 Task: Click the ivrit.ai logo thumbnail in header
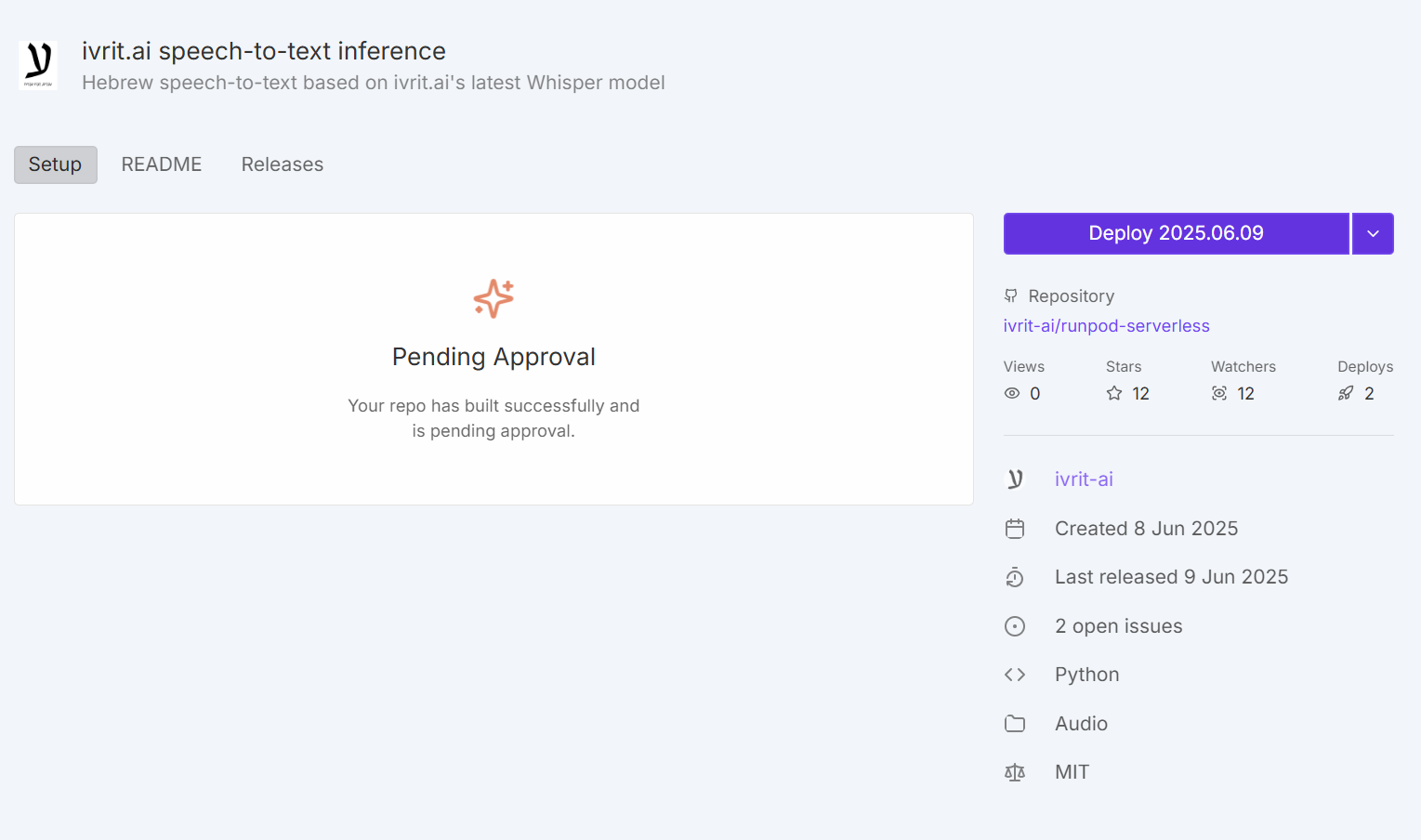38,65
